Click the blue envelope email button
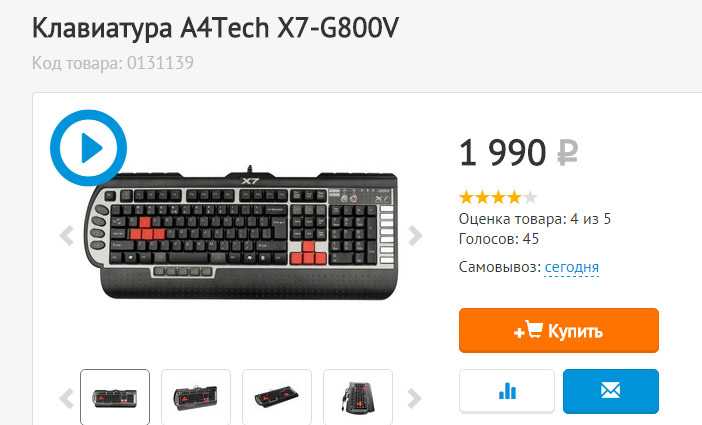The height and width of the screenshot is (425, 702). (611, 391)
